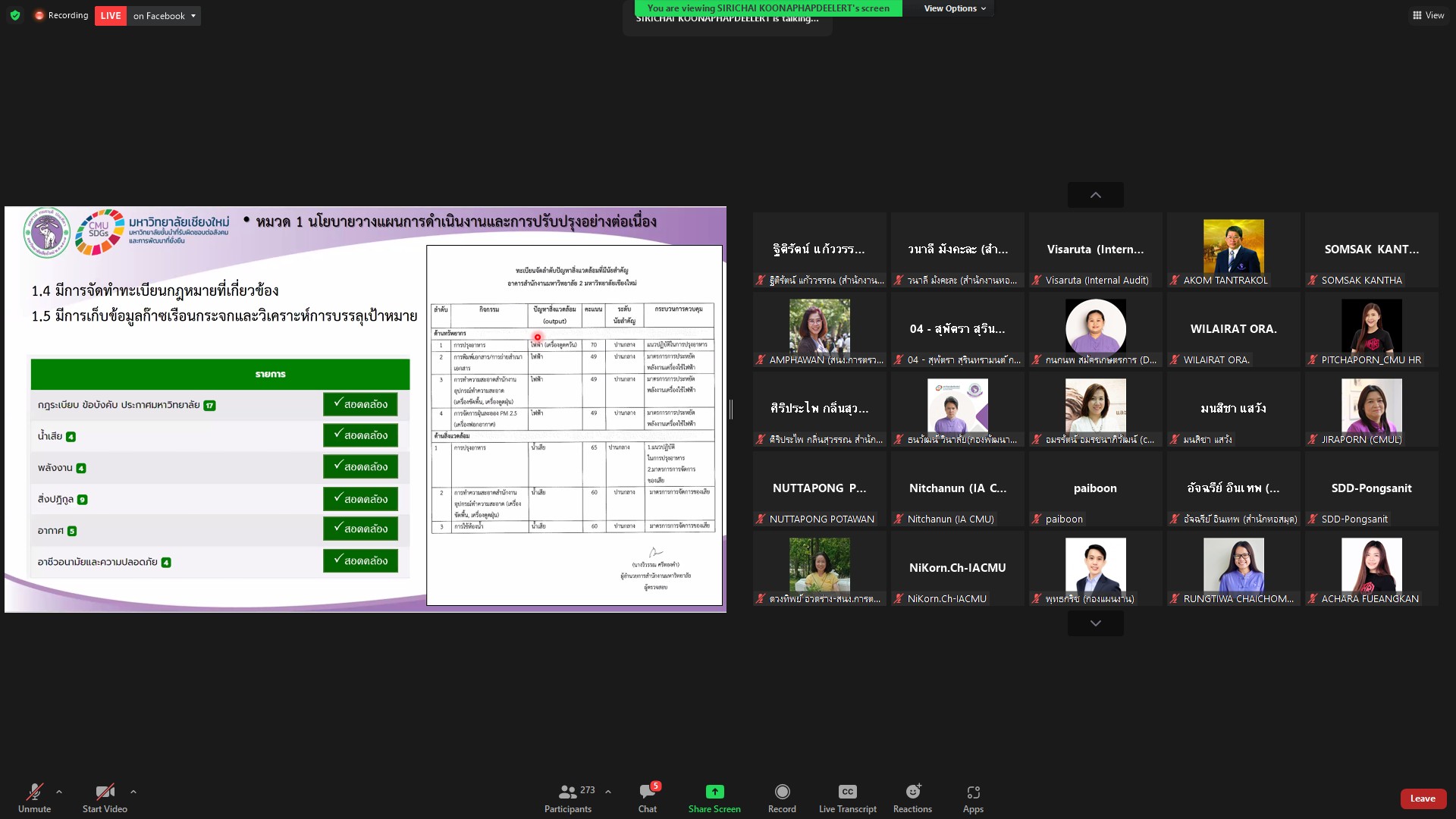This screenshot has height=819, width=1456.
Task: Click the red Leave button
Action: [1423, 799]
